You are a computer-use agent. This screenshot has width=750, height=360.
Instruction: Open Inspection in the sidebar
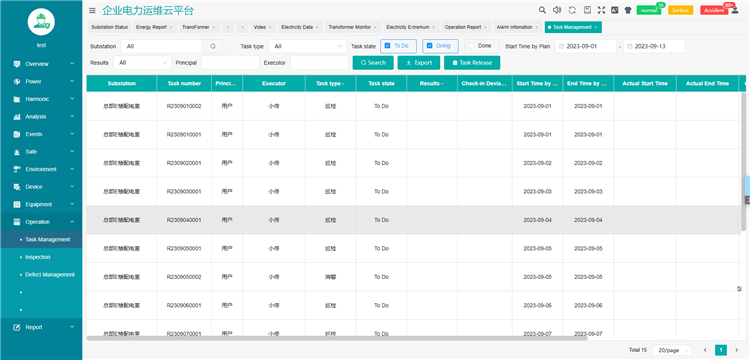point(38,257)
